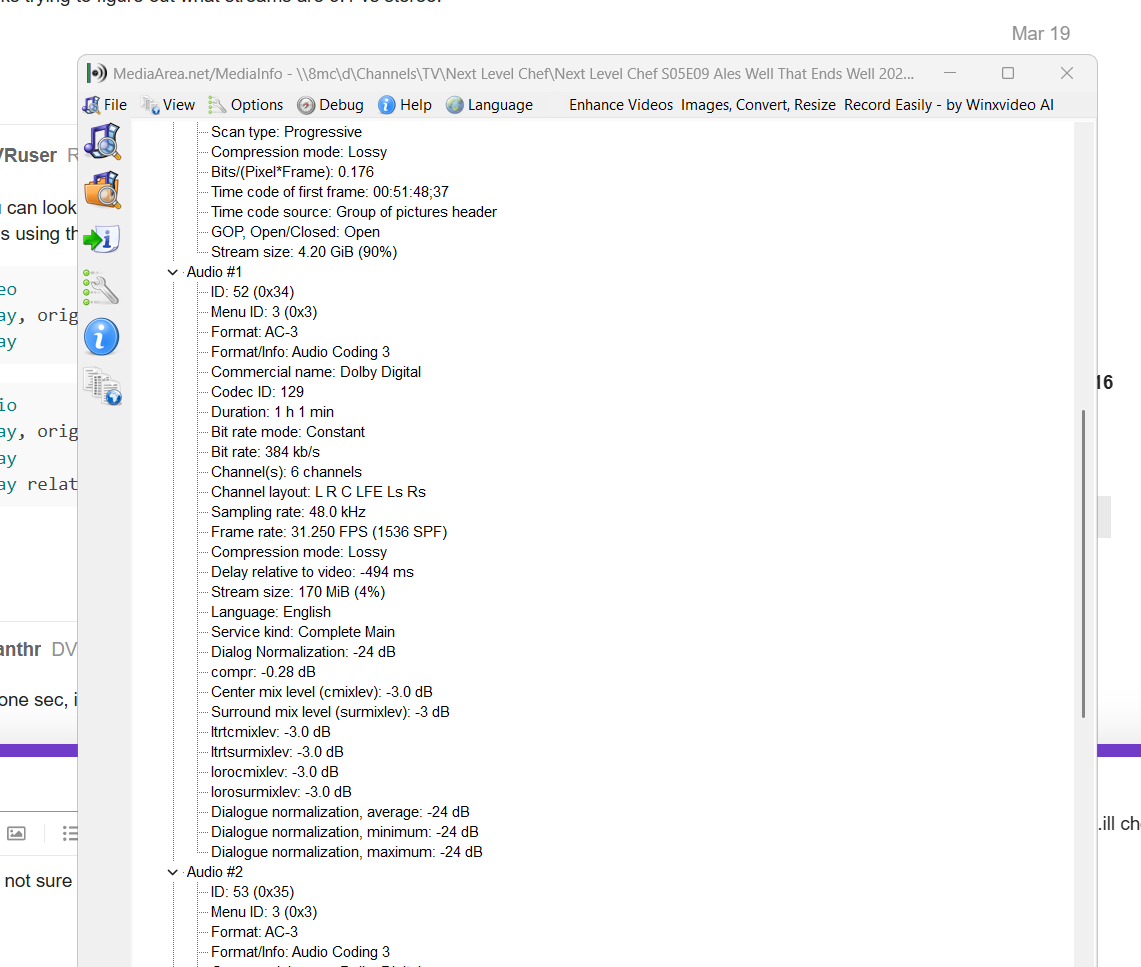Click the blue About info sidebar icon
The height and width of the screenshot is (967, 1141).
pyautogui.click(x=102, y=337)
